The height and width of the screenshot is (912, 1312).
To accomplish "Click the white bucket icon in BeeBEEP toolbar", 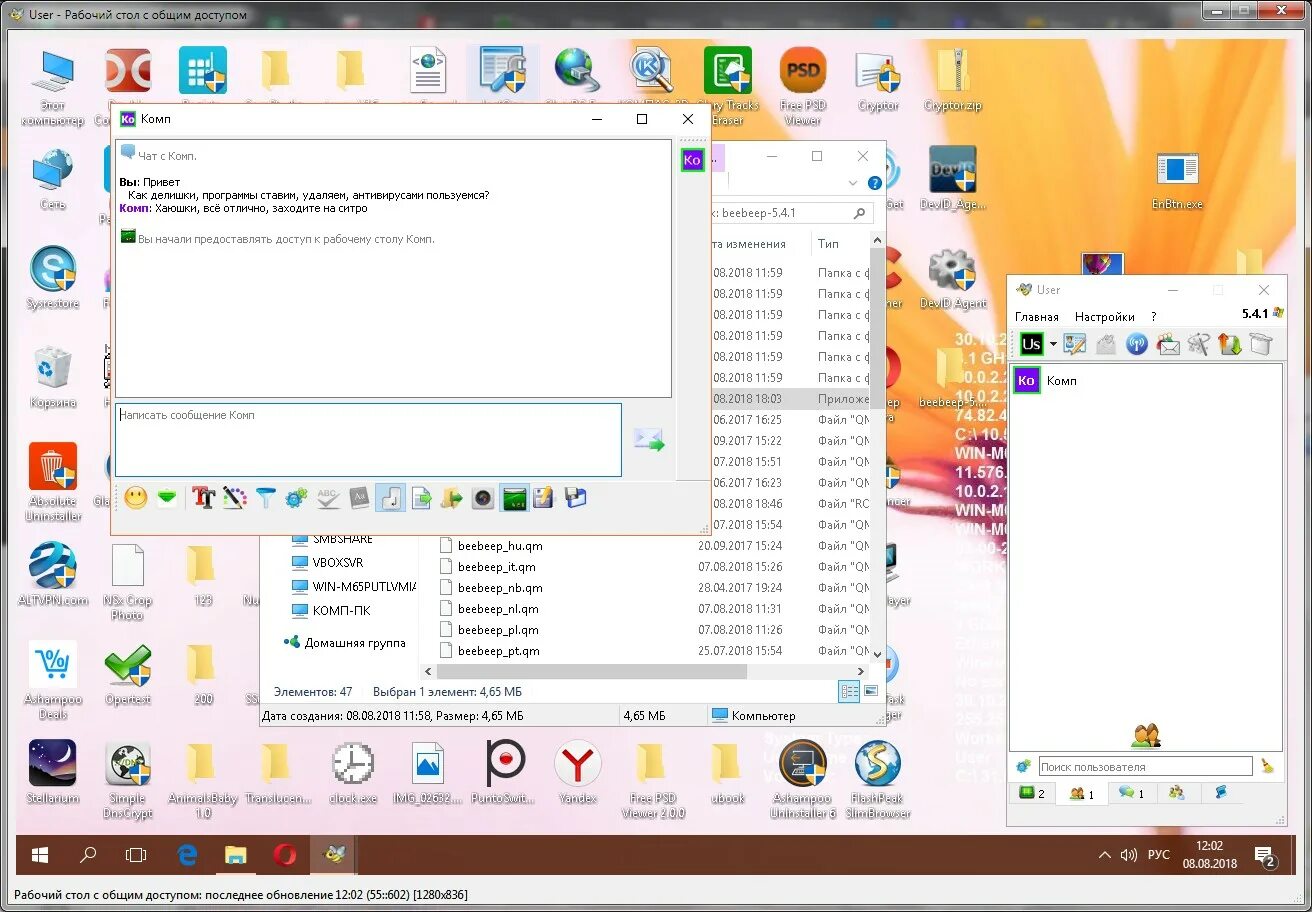I will (x=1261, y=344).
